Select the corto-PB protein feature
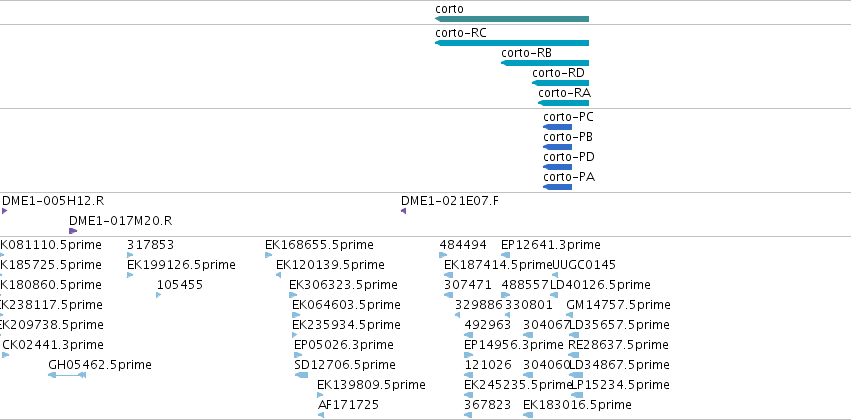Screen dimensions: 851x420 [557, 147]
